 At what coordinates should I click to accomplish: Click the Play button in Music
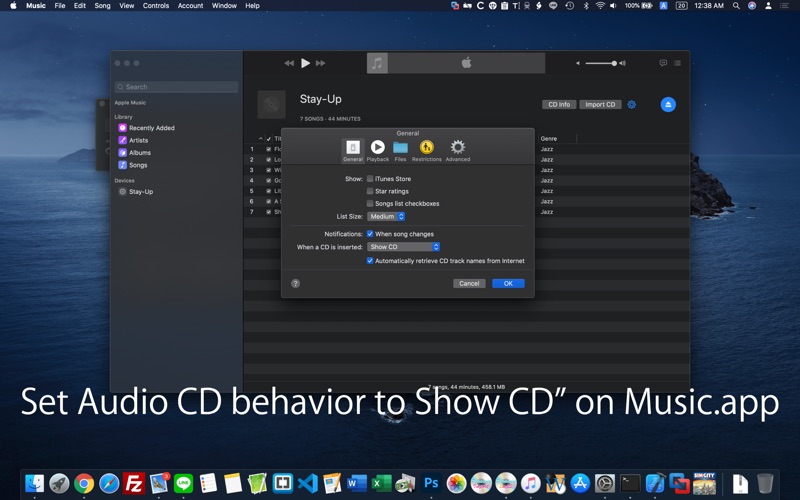(x=305, y=63)
